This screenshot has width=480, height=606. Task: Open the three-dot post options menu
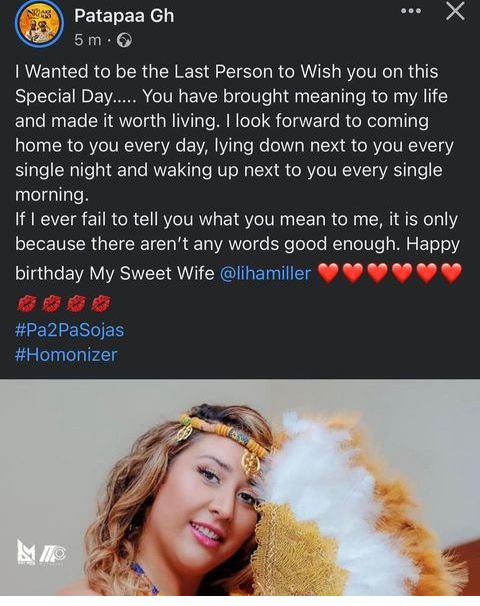coord(411,11)
